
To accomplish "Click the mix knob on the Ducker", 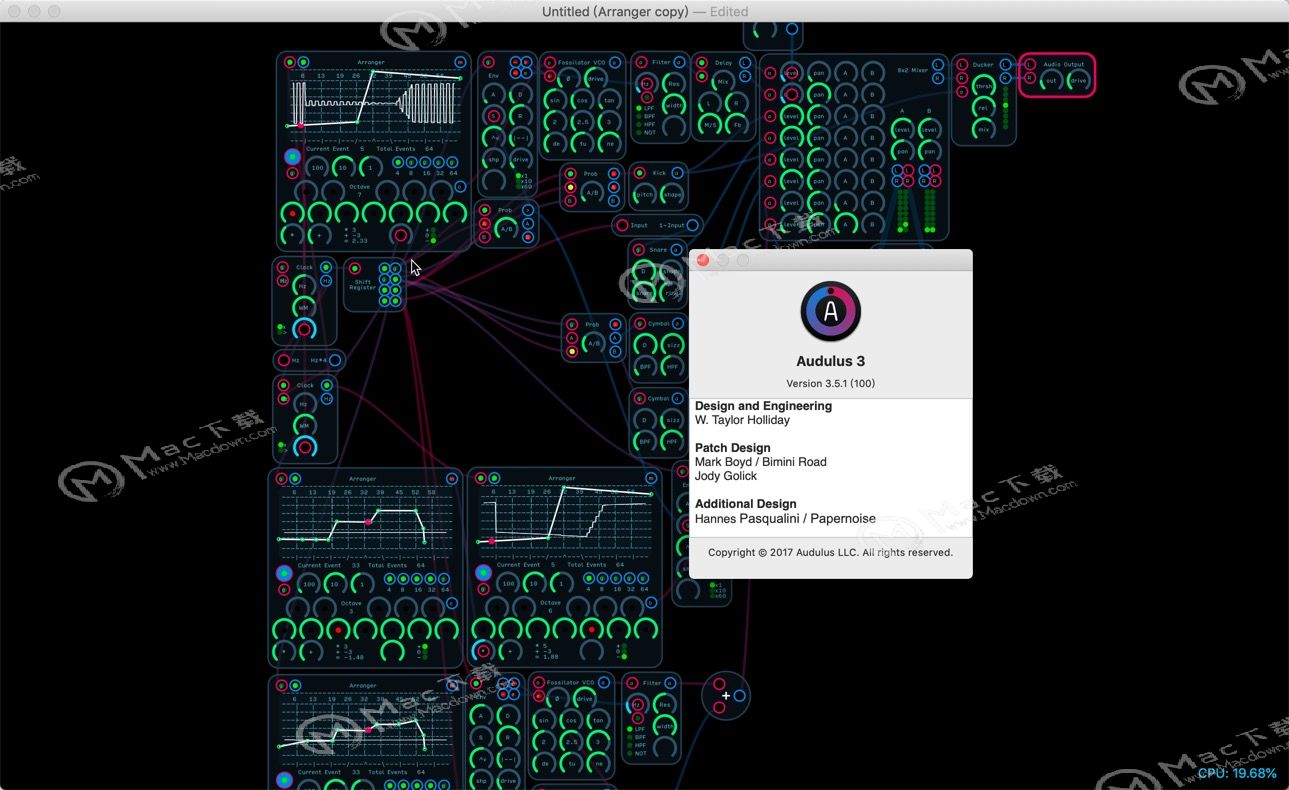I will click(984, 130).
